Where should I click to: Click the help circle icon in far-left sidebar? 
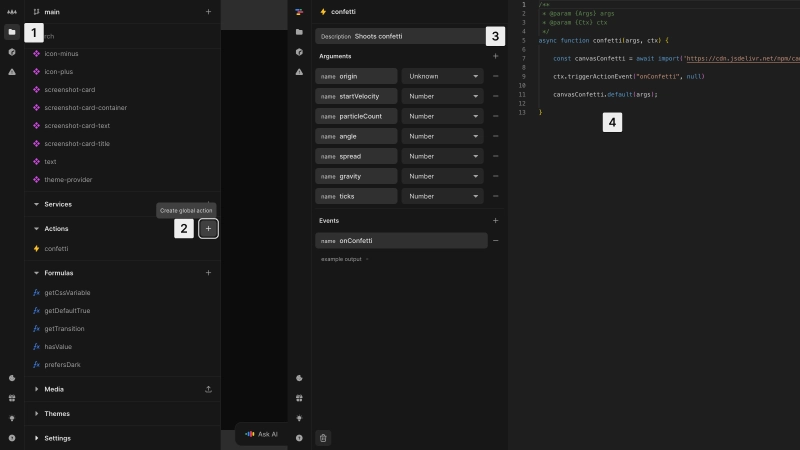(12, 438)
